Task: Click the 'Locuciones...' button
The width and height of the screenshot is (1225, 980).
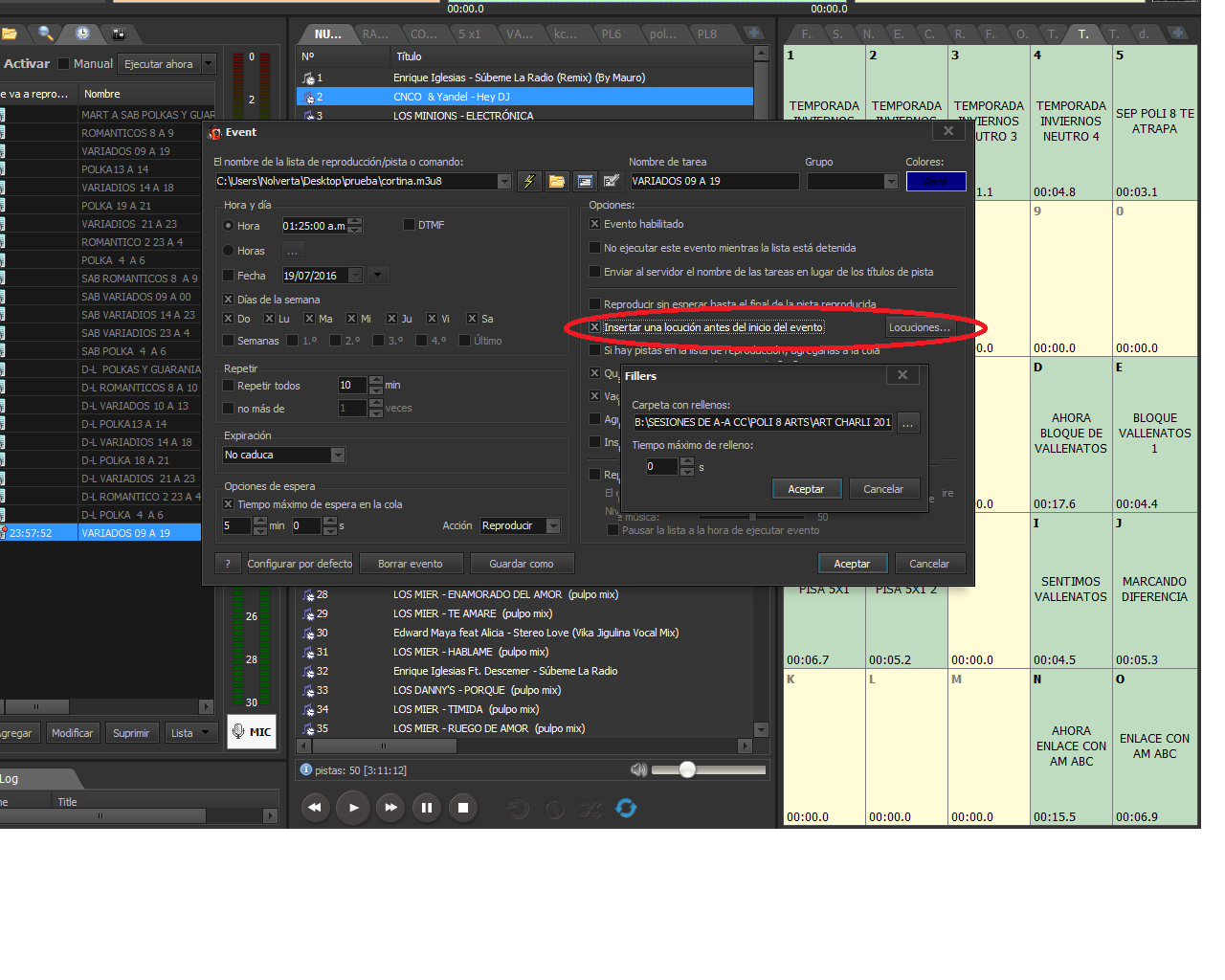Action: (919, 327)
